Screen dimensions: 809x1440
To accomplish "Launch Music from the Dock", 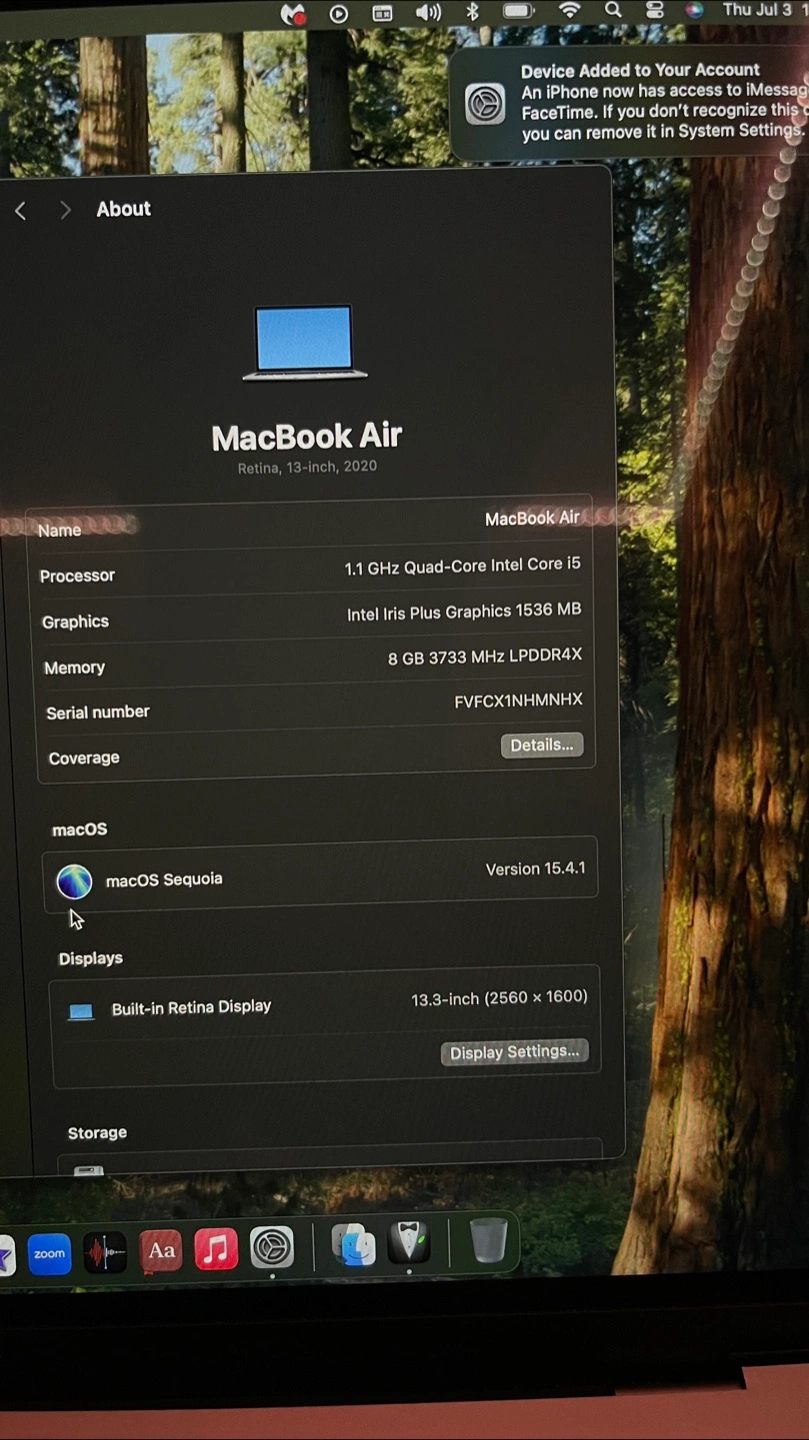I will (x=216, y=1249).
